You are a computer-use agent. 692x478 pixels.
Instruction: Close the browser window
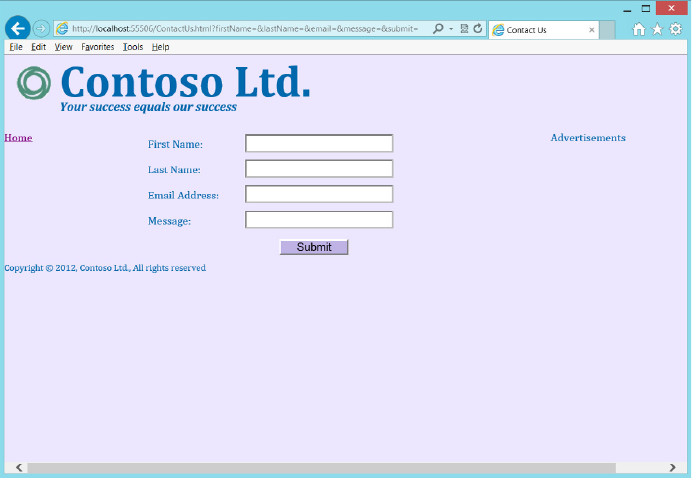[x=671, y=8]
